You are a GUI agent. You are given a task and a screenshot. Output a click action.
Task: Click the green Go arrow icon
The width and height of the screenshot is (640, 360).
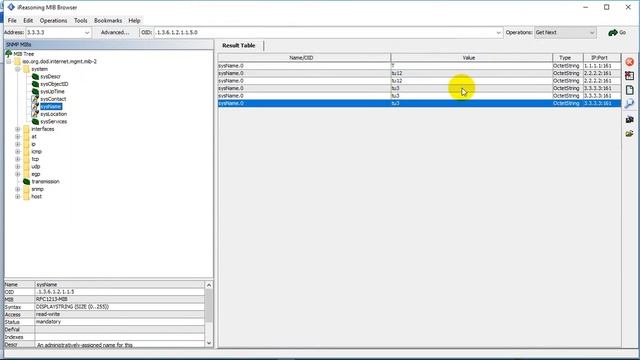613,33
